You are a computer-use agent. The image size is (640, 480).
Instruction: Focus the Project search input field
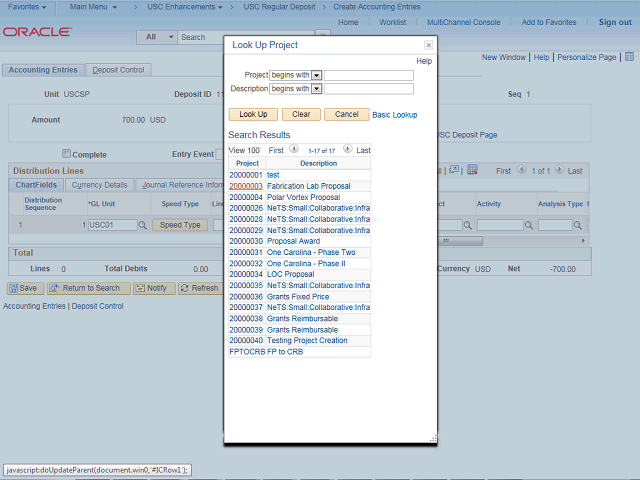coord(369,75)
